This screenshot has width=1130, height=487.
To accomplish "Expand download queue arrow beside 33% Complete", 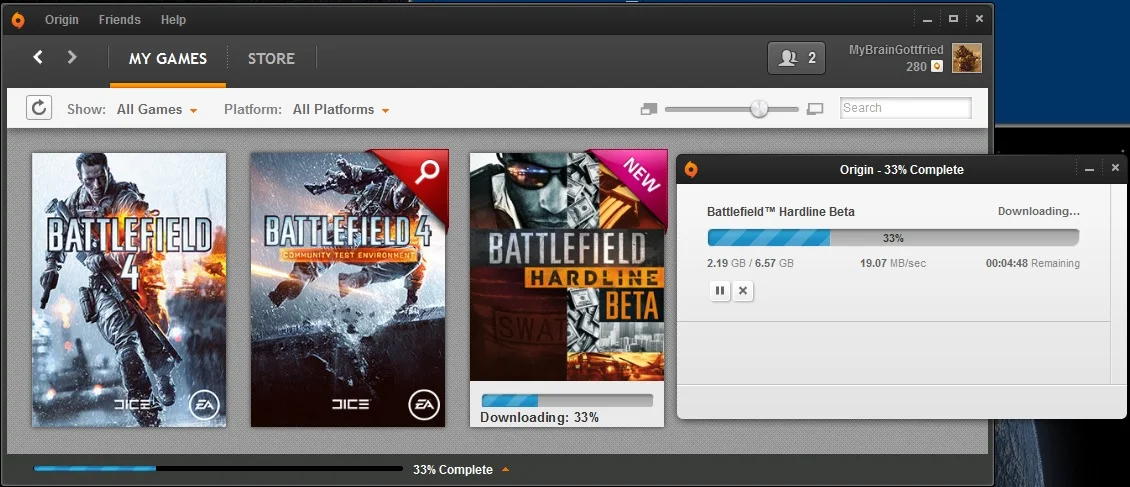I will click(505, 470).
